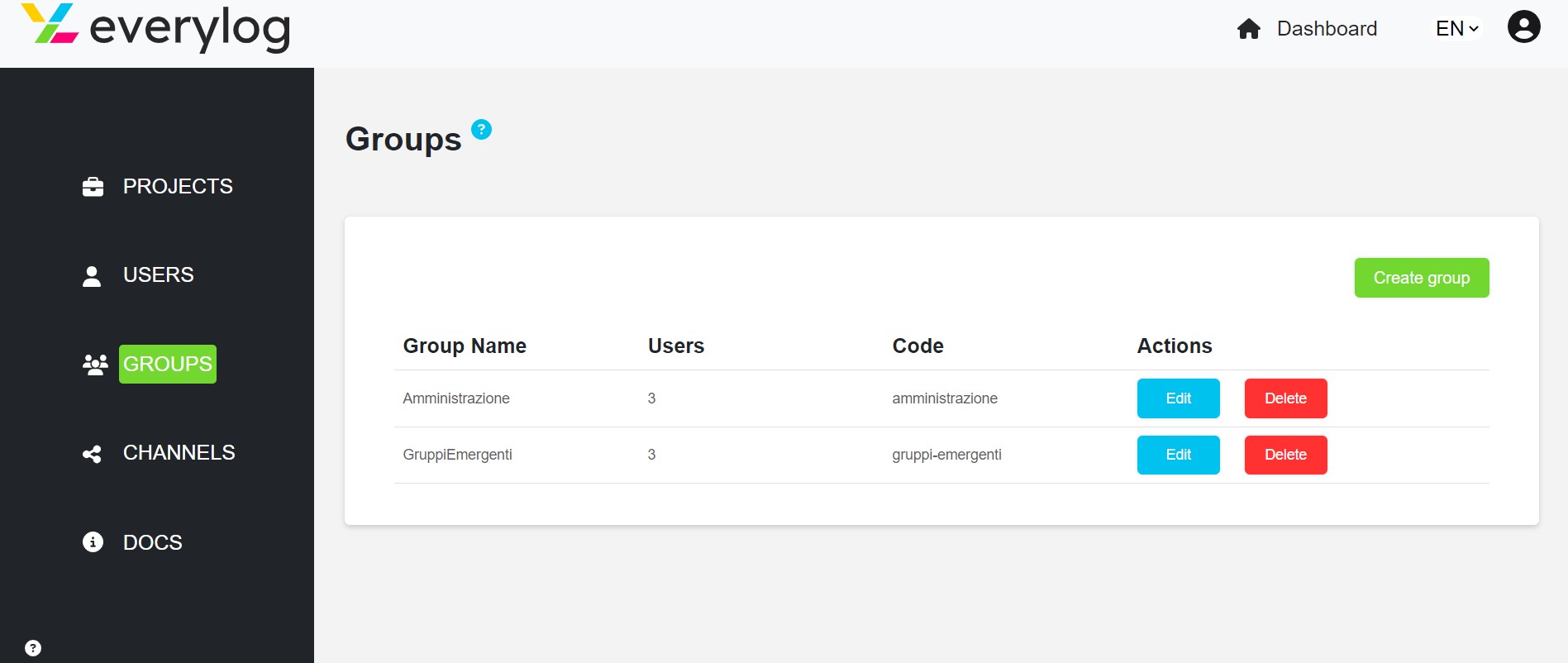
Task: Navigate to CHANNELS in the sidebar
Action: (179, 453)
